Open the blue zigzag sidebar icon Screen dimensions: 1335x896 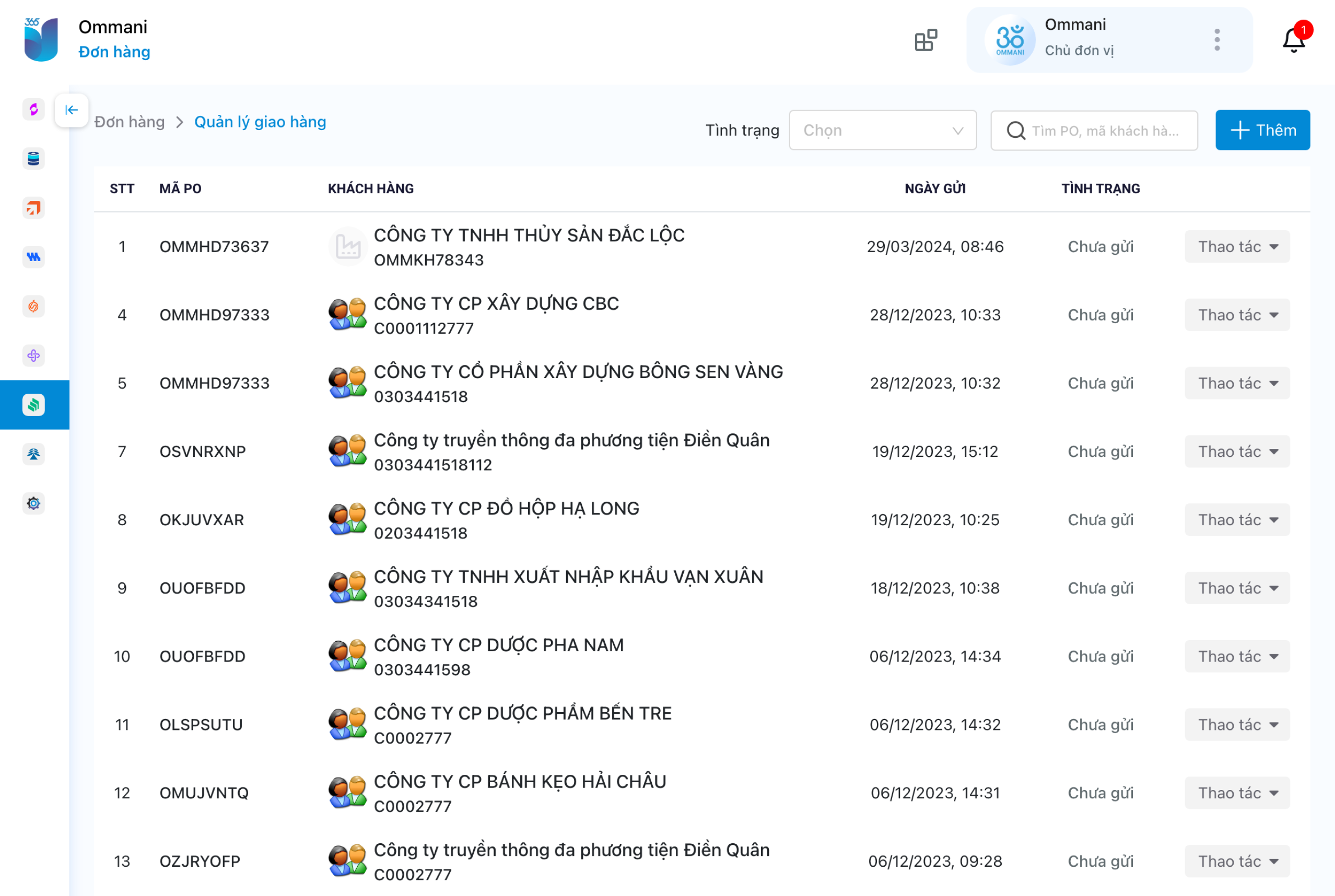click(x=34, y=257)
